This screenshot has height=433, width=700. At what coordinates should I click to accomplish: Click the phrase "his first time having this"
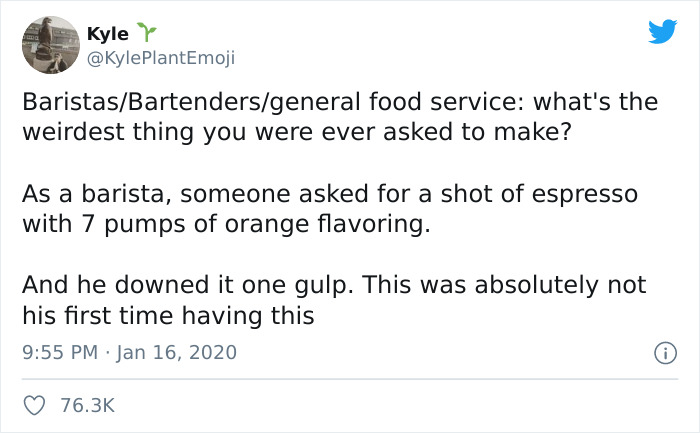point(168,316)
